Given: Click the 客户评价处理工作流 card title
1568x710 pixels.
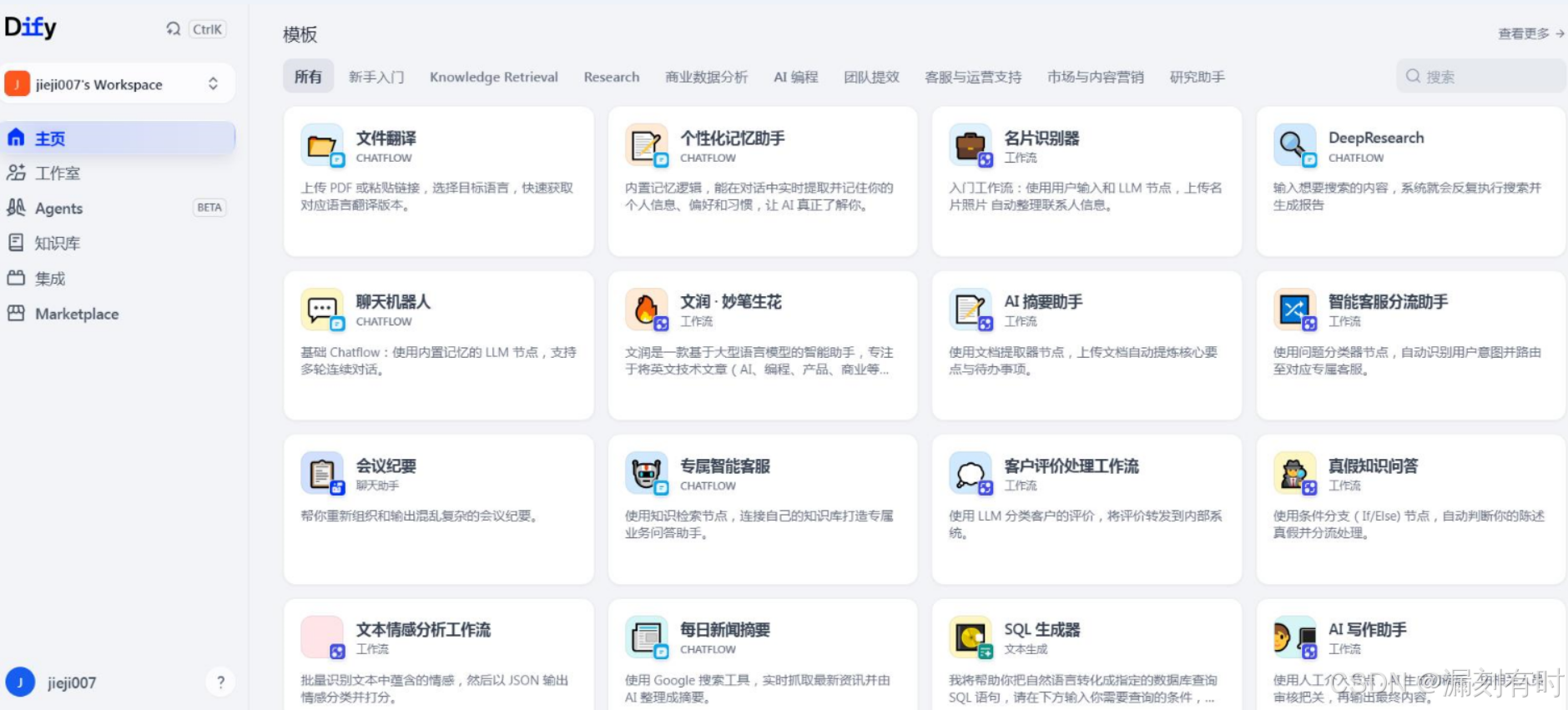Looking at the screenshot, I should pyautogui.click(x=1071, y=466).
